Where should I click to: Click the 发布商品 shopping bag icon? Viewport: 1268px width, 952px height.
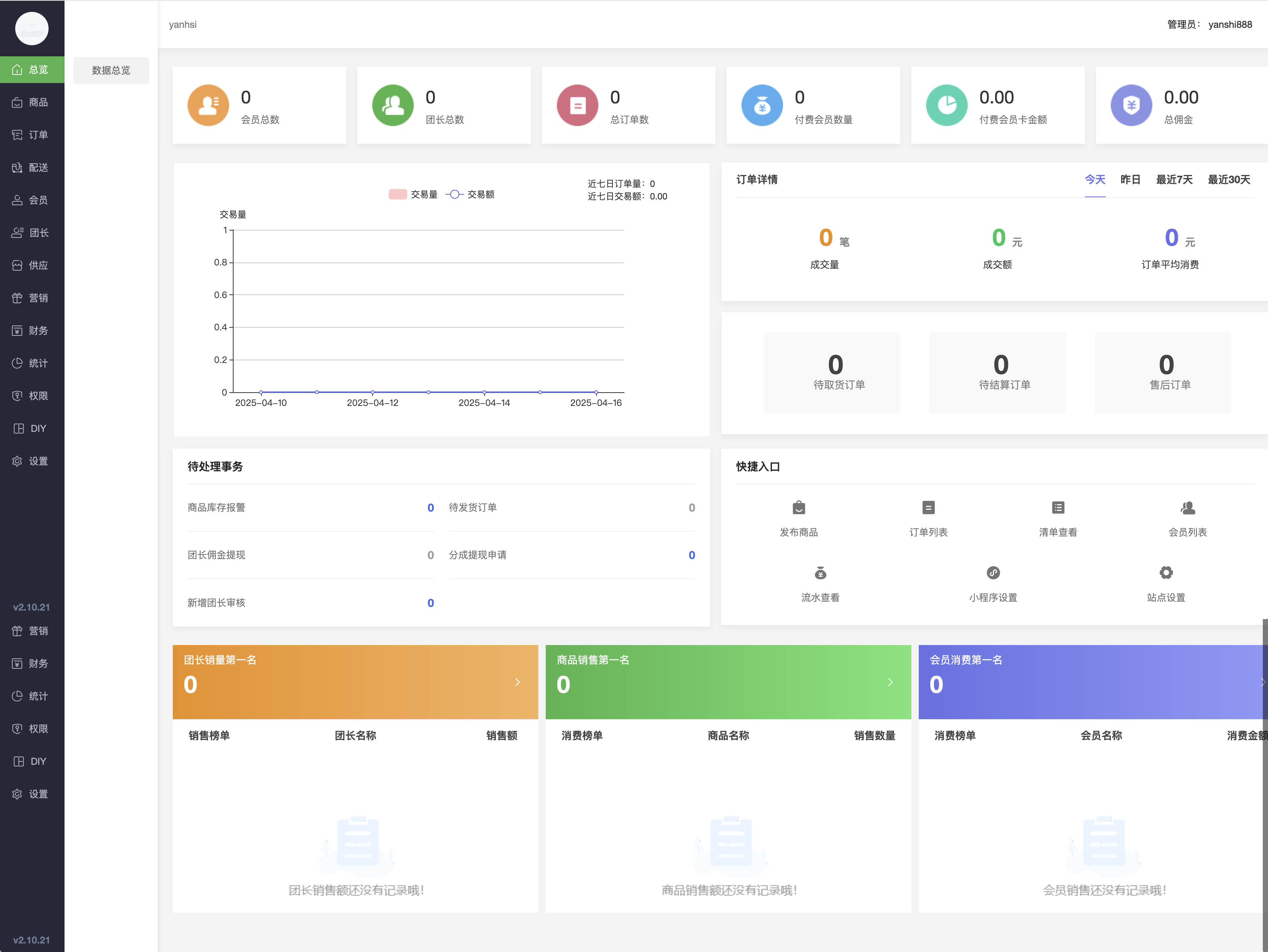coord(799,508)
